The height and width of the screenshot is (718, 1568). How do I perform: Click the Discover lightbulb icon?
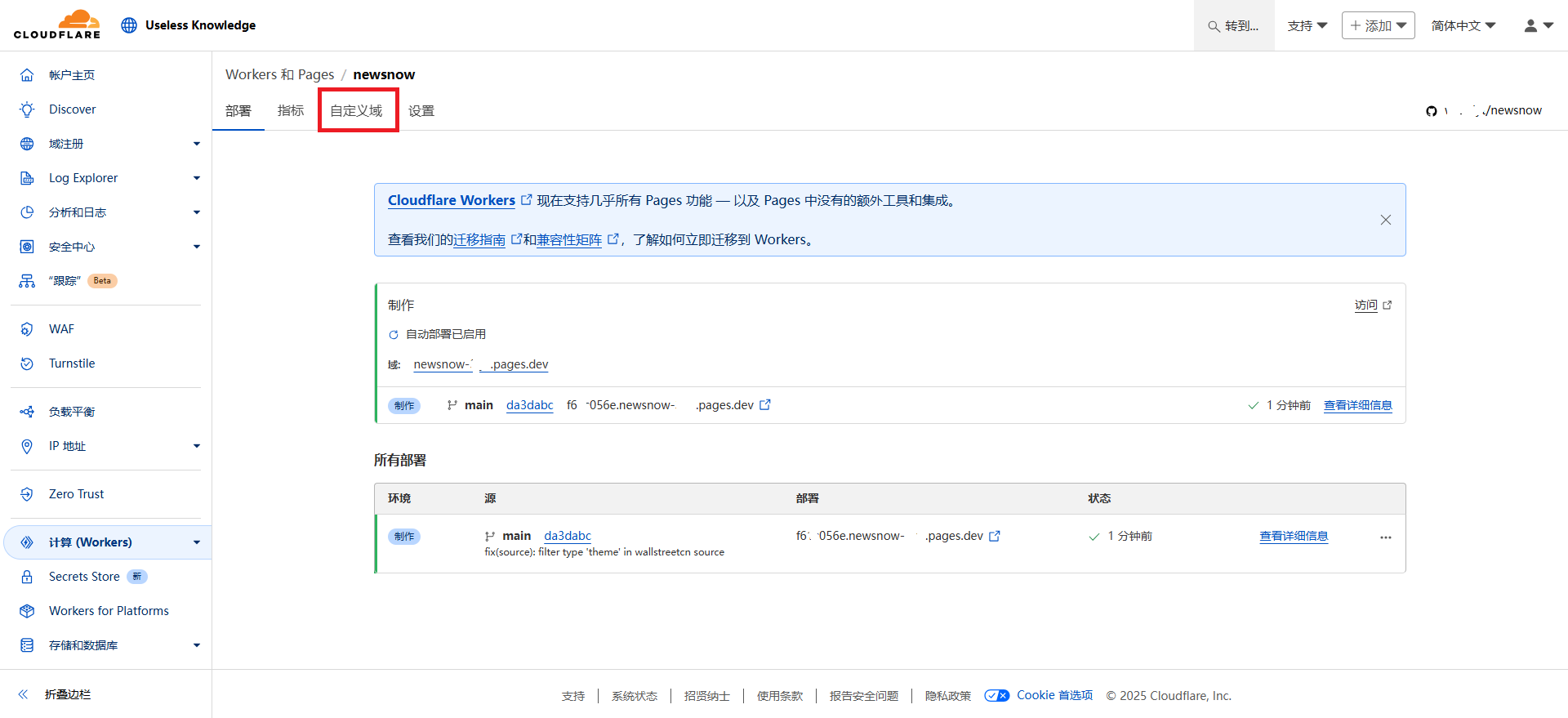pyautogui.click(x=27, y=109)
